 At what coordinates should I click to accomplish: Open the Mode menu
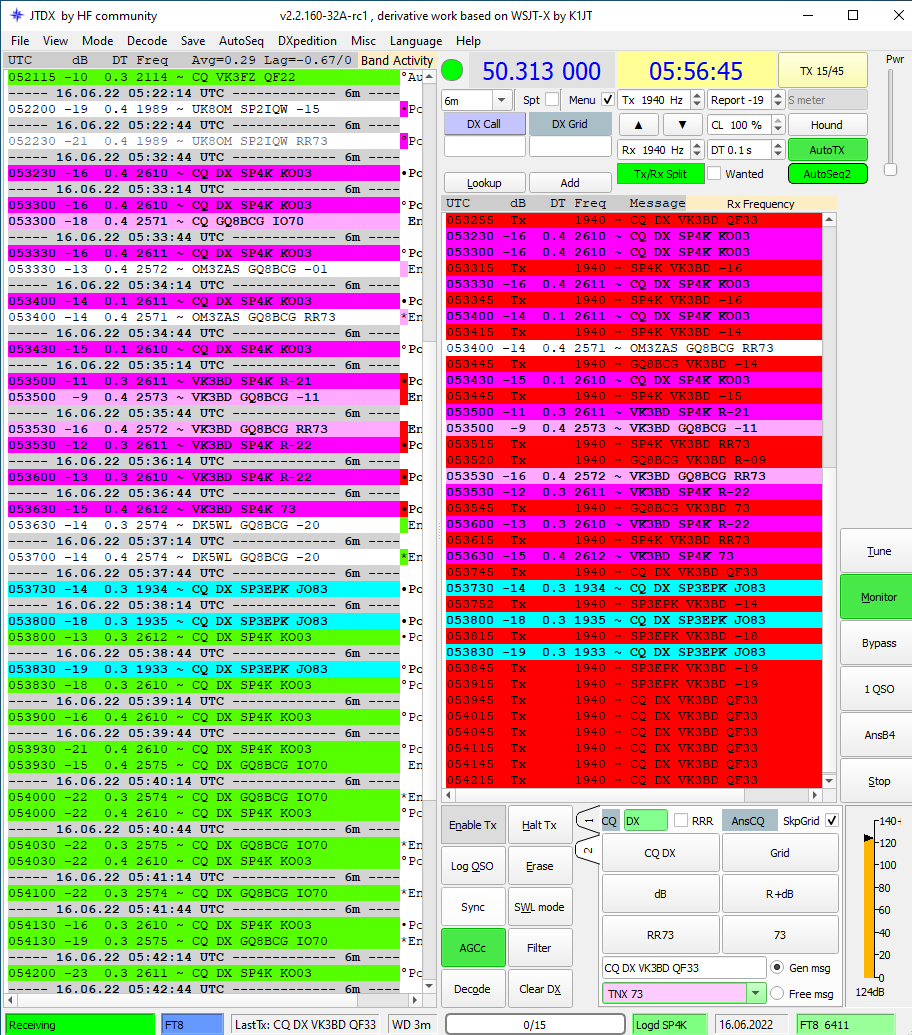tap(98, 41)
